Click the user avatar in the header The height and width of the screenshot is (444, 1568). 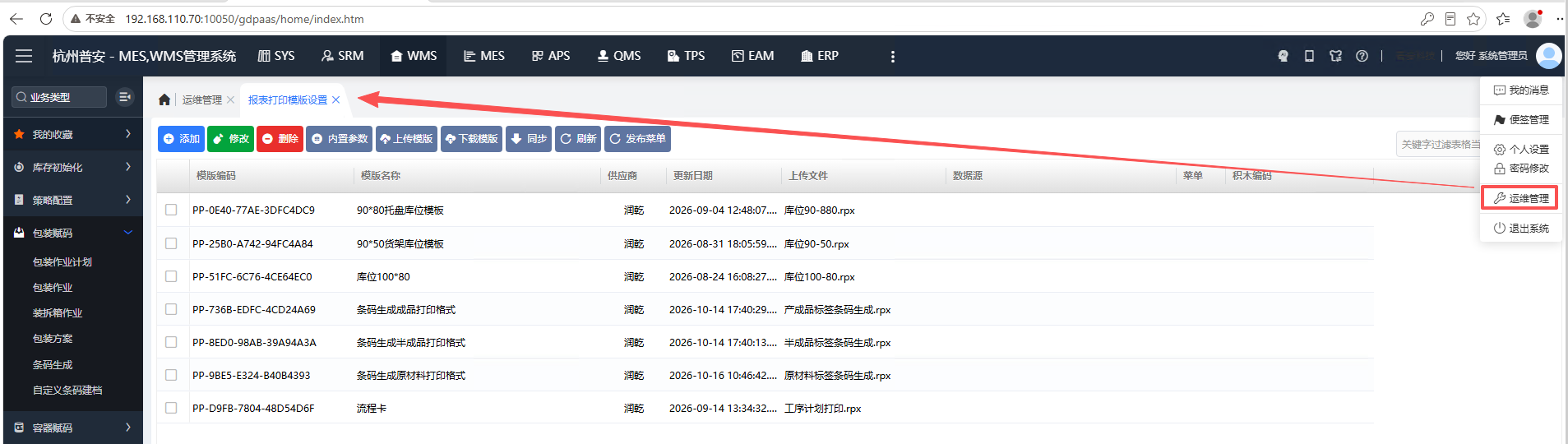coord(1548,56)
